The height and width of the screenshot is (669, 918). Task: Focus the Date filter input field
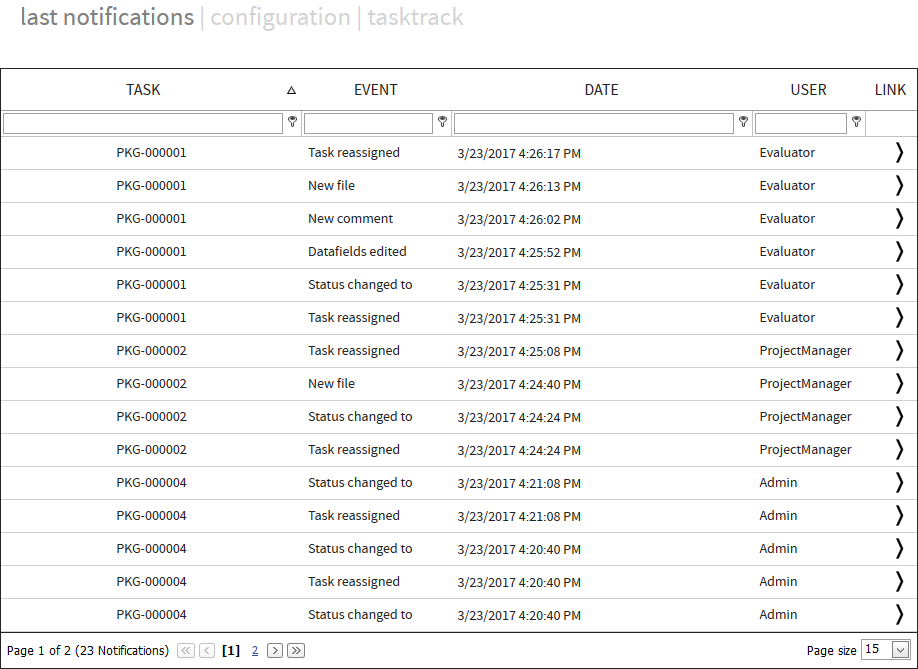tap(593, 123)
